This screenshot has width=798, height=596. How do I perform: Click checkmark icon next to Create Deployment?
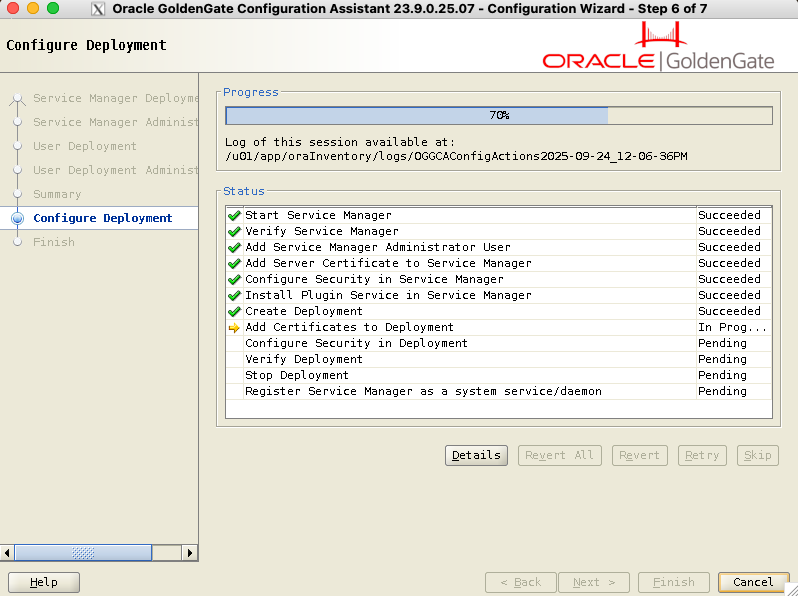(234, 311)
